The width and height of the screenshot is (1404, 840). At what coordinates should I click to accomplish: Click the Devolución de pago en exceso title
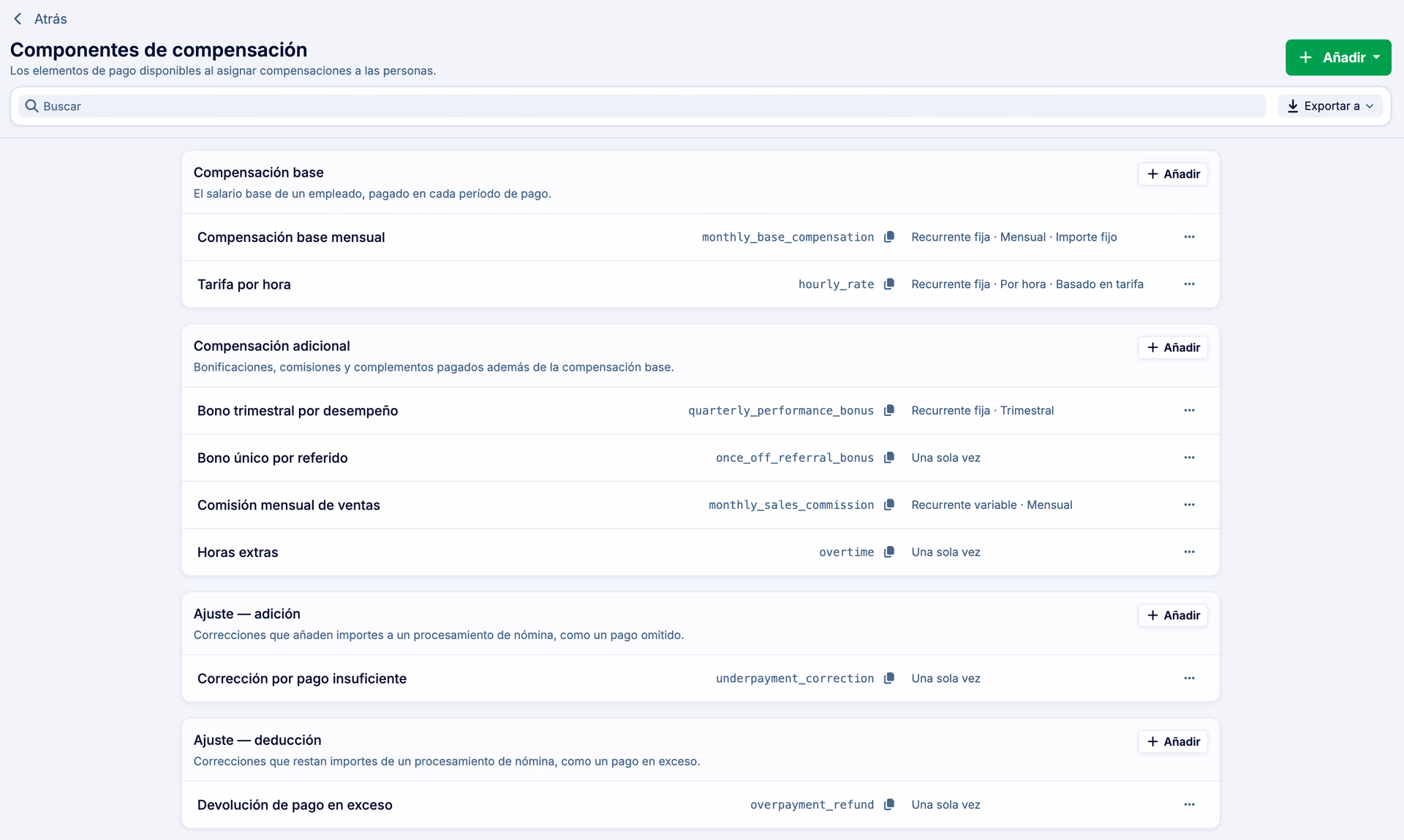coord(295,805)
